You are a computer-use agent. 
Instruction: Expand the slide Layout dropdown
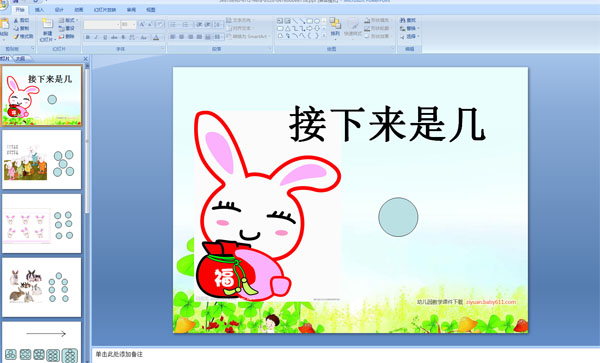(68, 20)
